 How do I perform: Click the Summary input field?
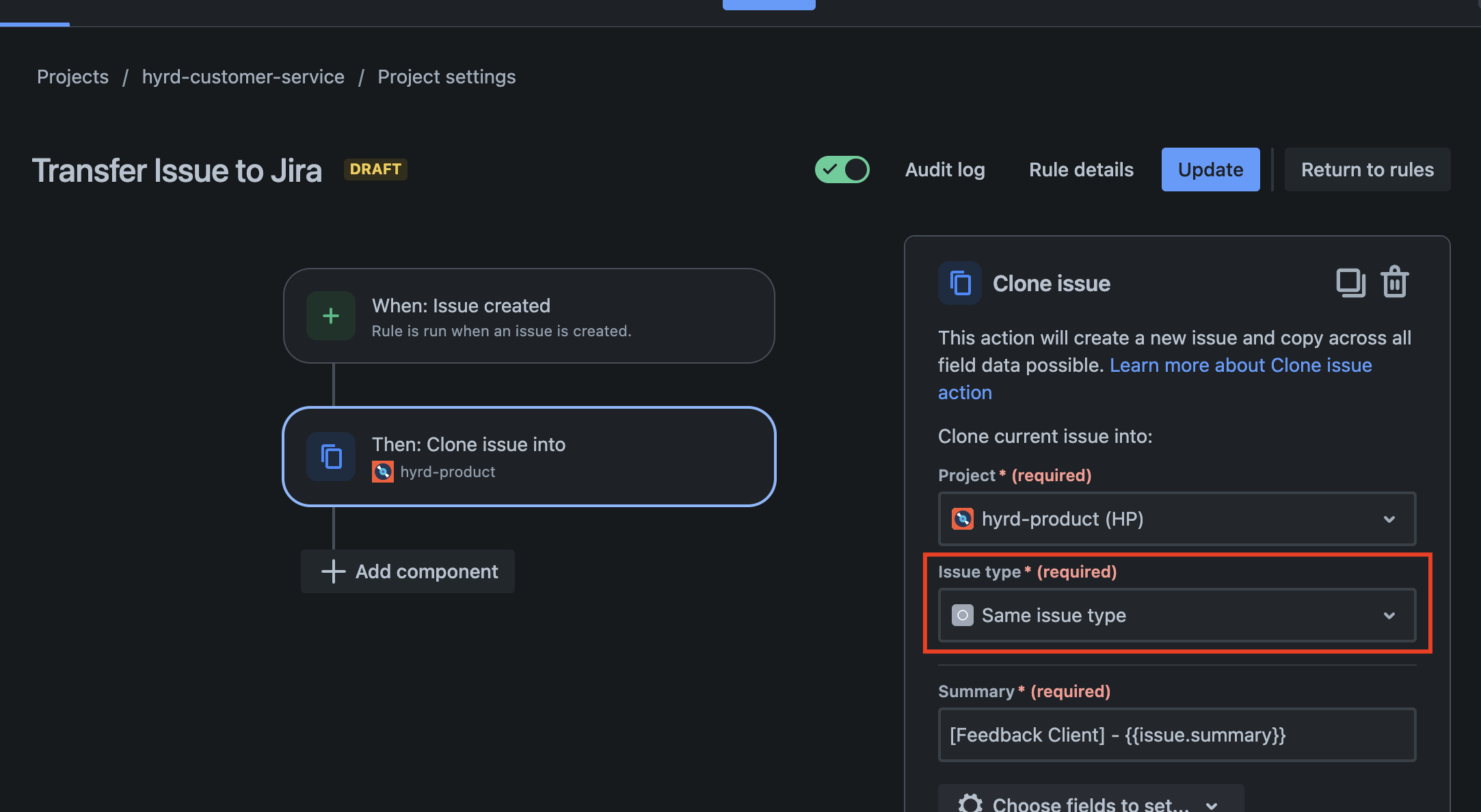pyautogui.click(x=1177, y=735)
